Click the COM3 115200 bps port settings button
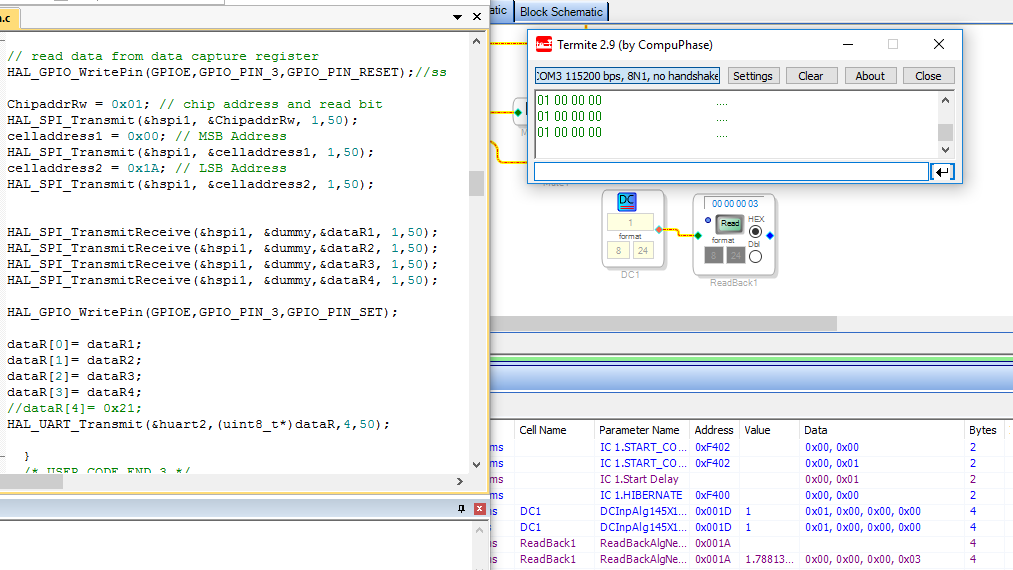The image size is (1013, 570). tap(627, 76)
